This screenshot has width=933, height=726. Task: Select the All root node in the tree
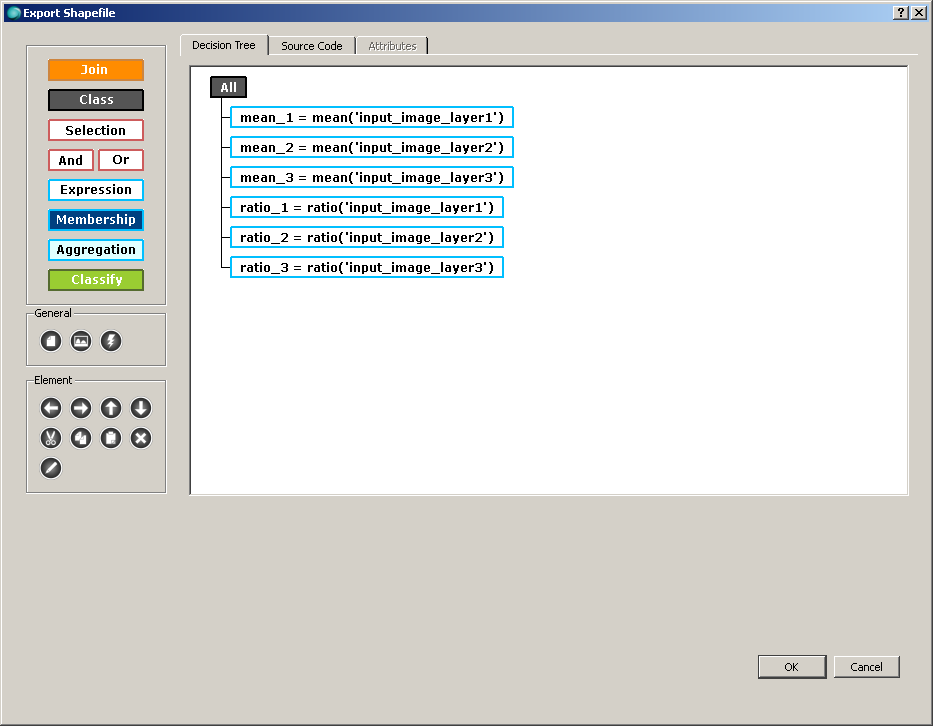228,86
